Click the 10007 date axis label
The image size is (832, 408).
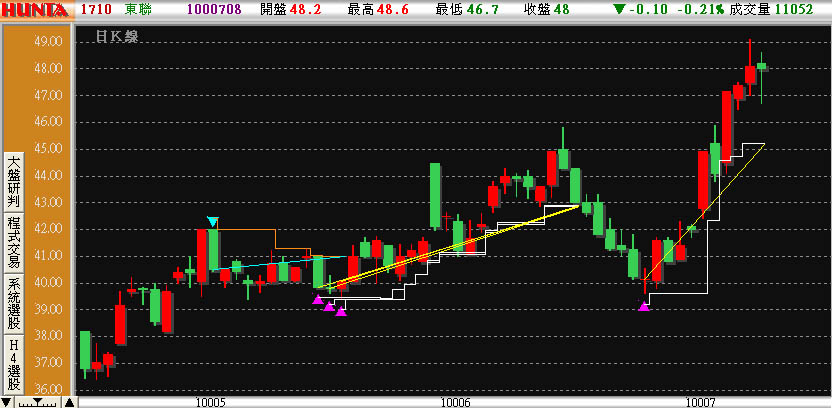click(700, 402)
